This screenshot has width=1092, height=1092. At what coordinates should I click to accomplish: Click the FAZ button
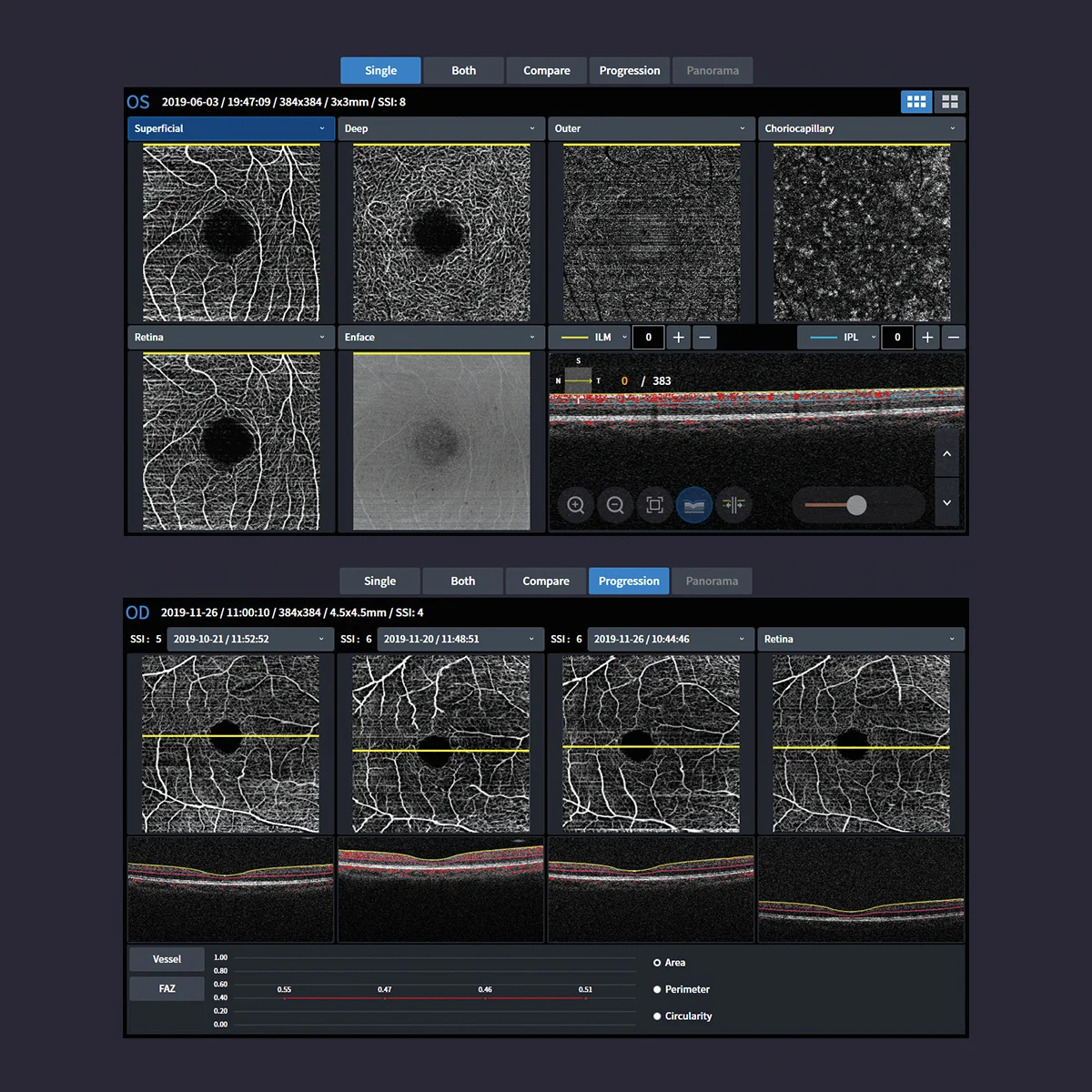tap(167, 988)
